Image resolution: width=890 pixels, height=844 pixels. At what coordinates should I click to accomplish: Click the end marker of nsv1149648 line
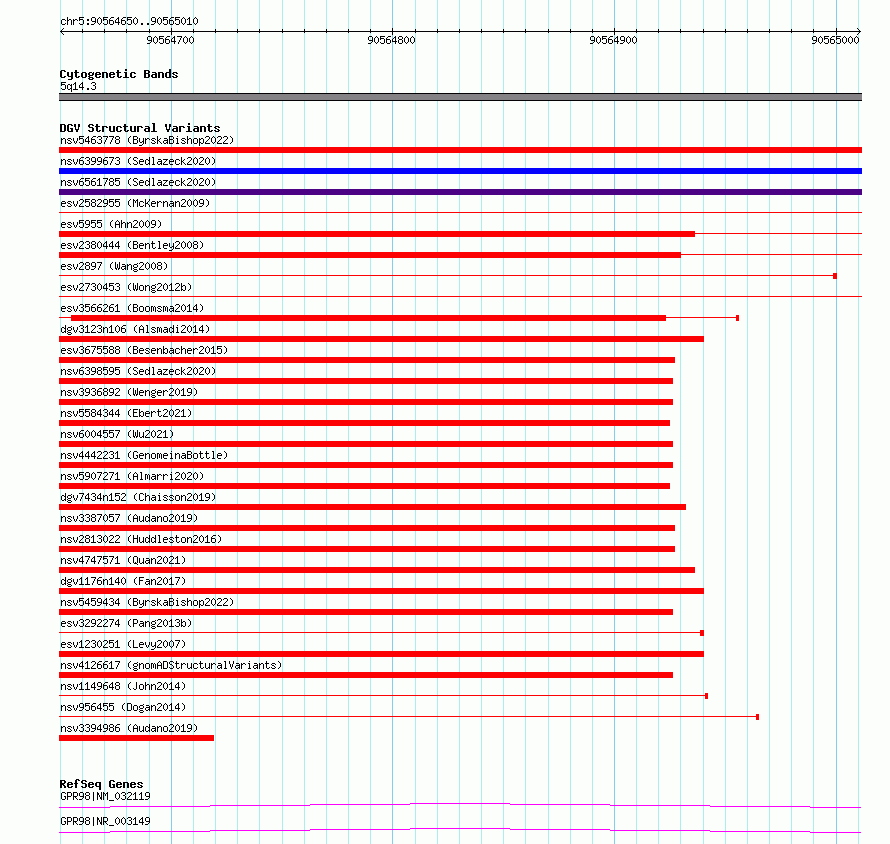tap(707, 696)
